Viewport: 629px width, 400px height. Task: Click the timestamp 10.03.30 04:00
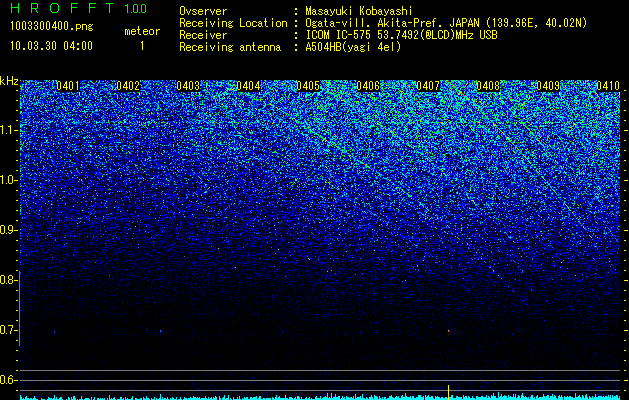coord(51,46)
